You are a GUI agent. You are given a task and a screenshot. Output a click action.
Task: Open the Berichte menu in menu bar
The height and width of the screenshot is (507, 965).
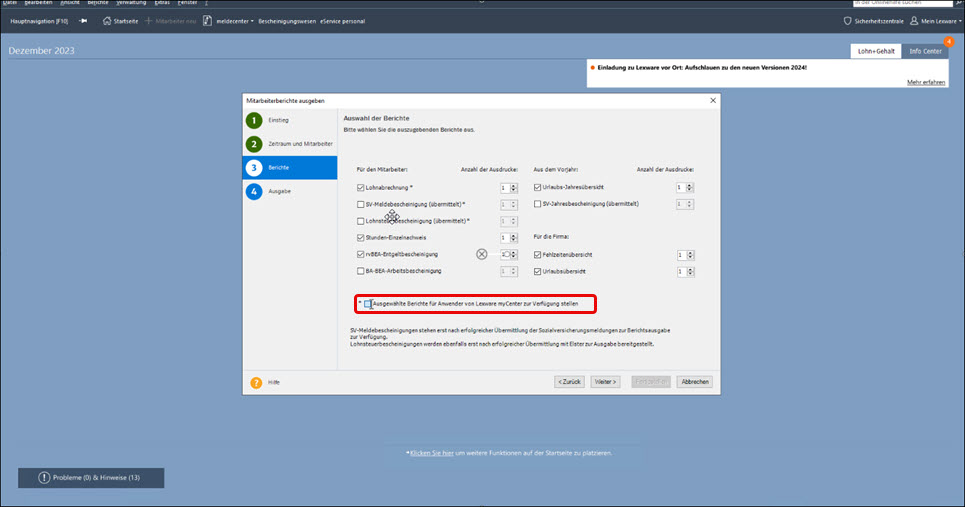(97, 3)
